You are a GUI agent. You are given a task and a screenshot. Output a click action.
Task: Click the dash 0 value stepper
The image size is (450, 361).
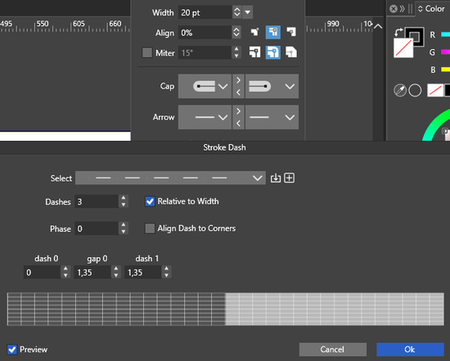click(x=66, y=272)
